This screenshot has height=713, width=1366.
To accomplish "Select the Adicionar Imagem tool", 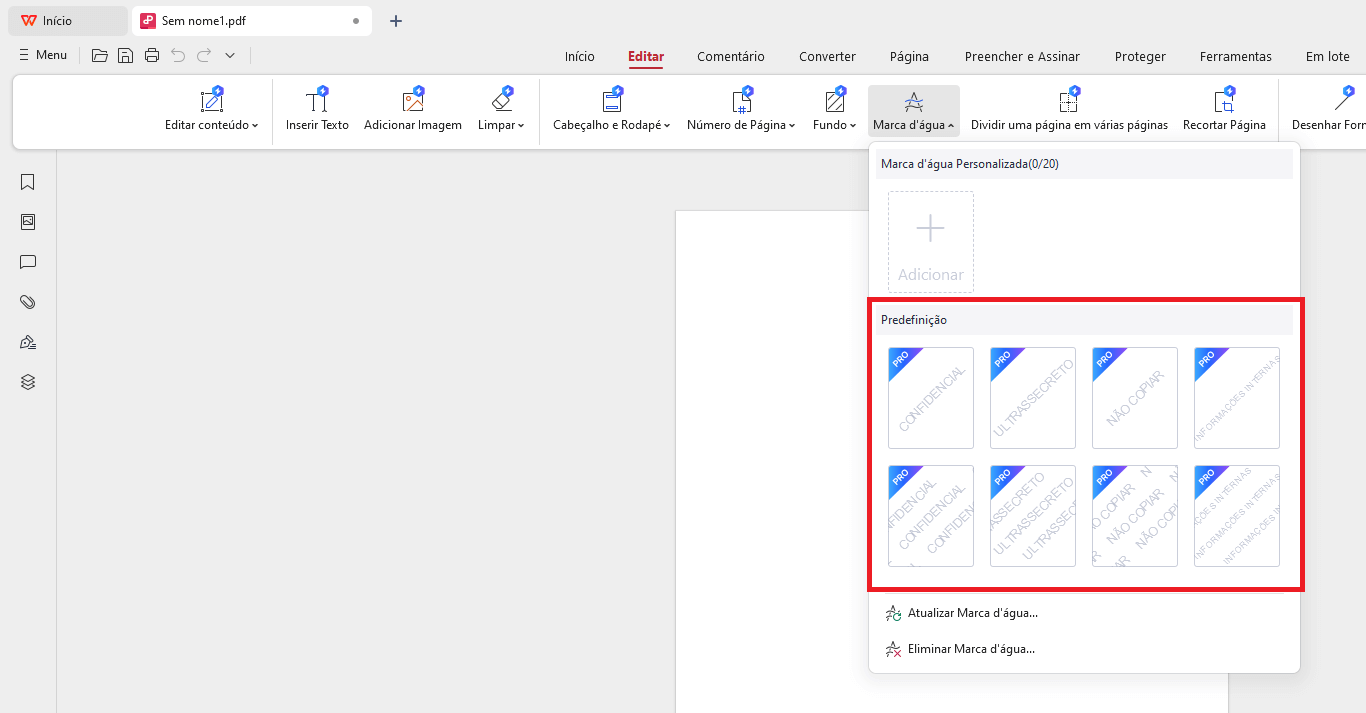I will [412, 108].
